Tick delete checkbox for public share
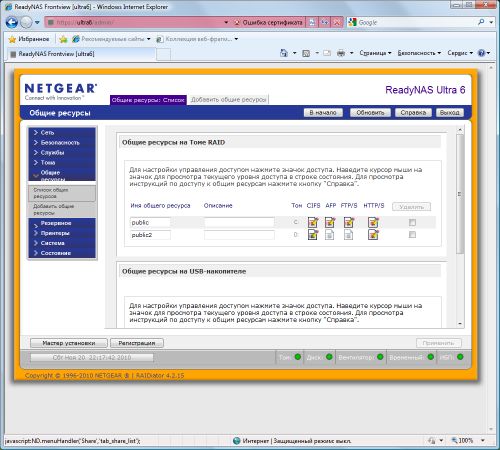500x450 pixels. (x=412, y=222)
